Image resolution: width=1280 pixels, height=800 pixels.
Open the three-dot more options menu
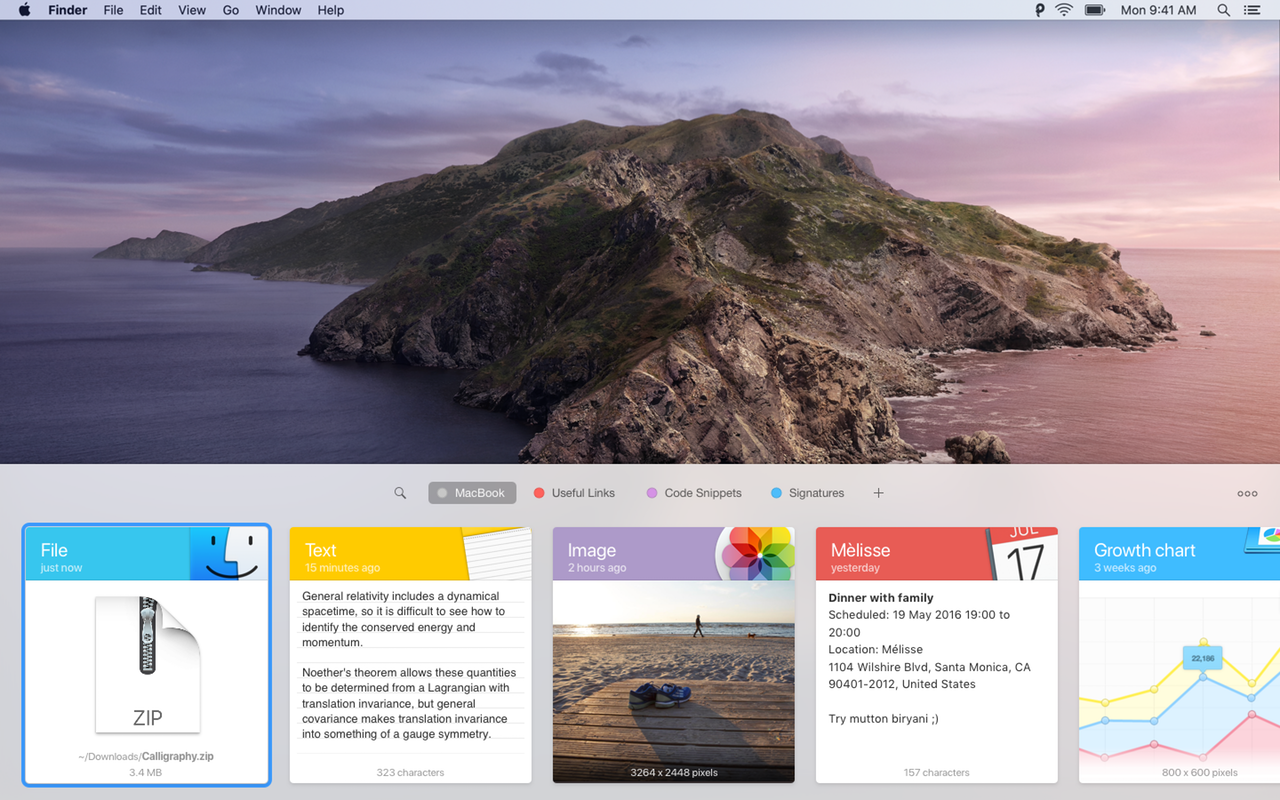coord(1247,493)
